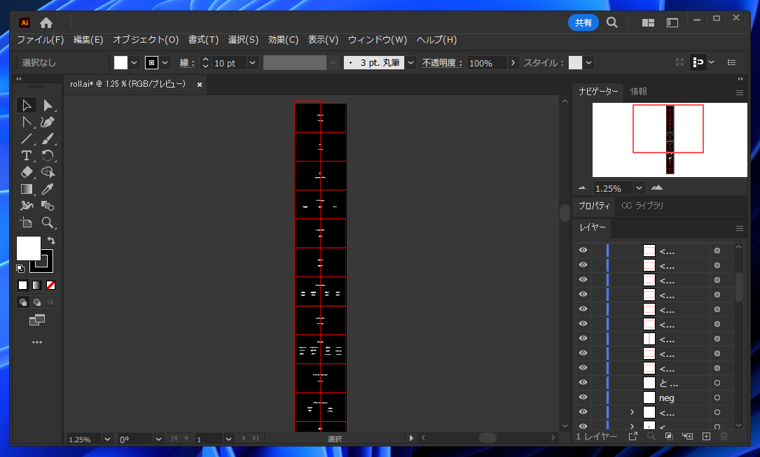Reset to default fill and stroke
Image resolution: width=760 pixels, height=457 pixels.
20,268
